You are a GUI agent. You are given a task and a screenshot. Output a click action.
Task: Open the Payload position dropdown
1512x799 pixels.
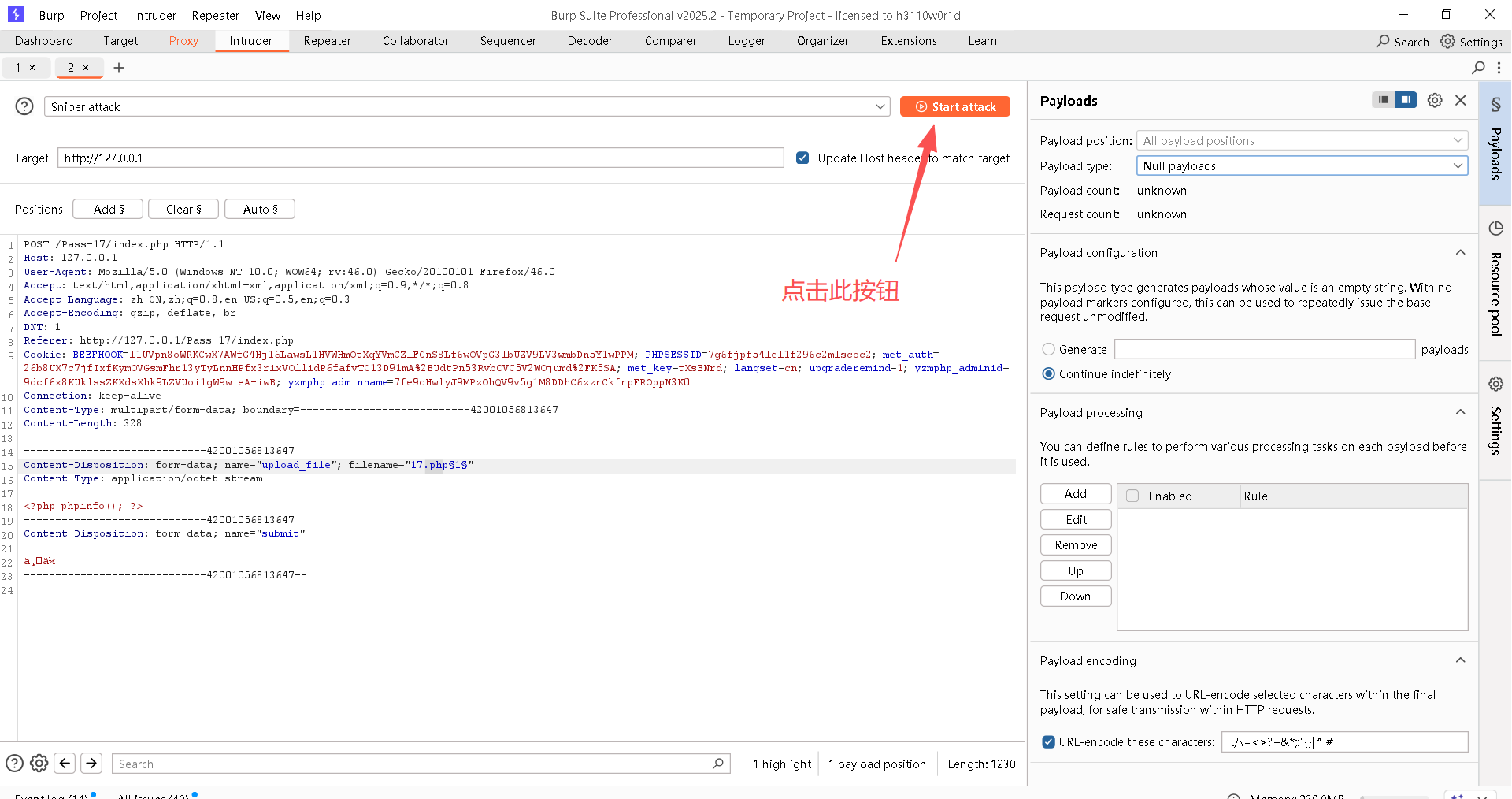(1302, 140)
